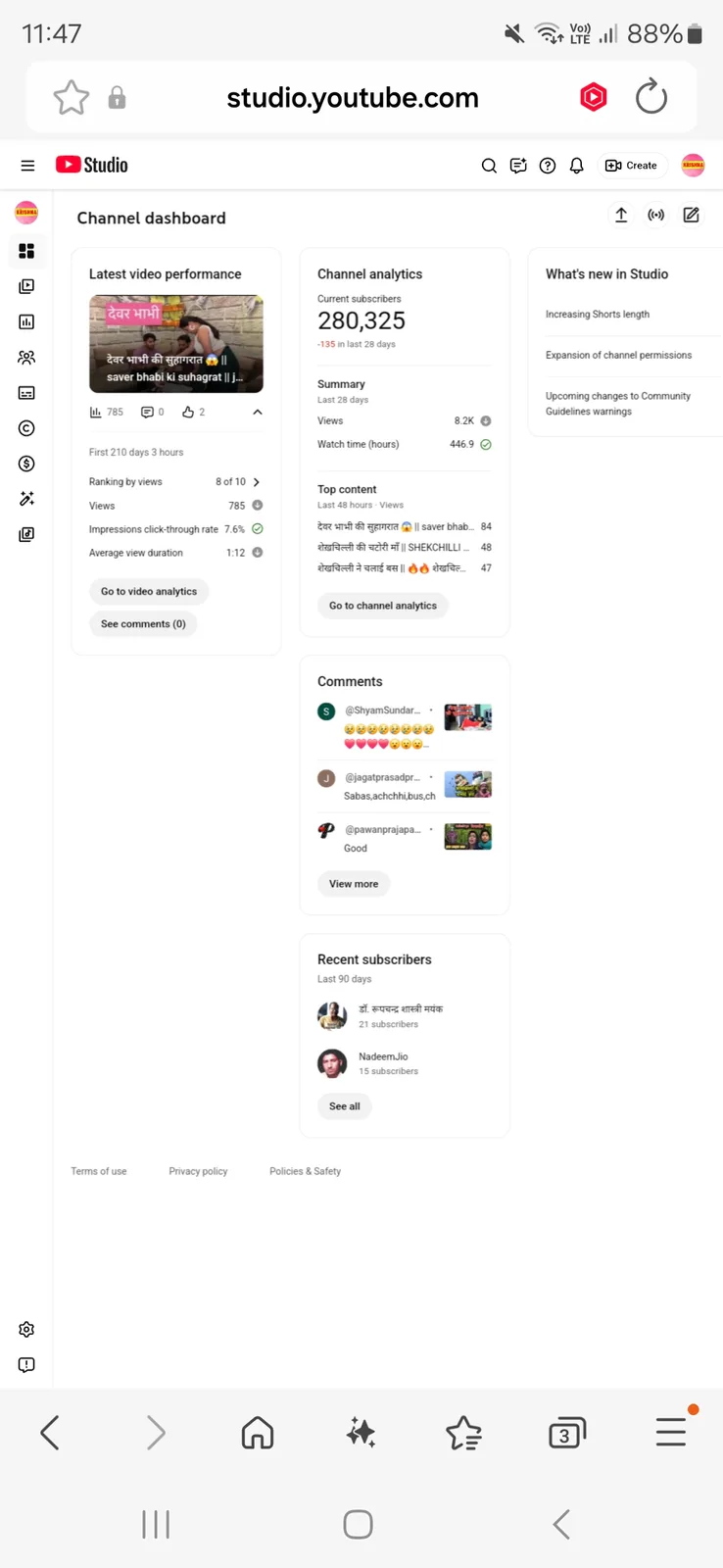Click the latest video comments count icon
Image resolution: width=723 pixels, height=1568 pixels.
(x=147, y=413)
